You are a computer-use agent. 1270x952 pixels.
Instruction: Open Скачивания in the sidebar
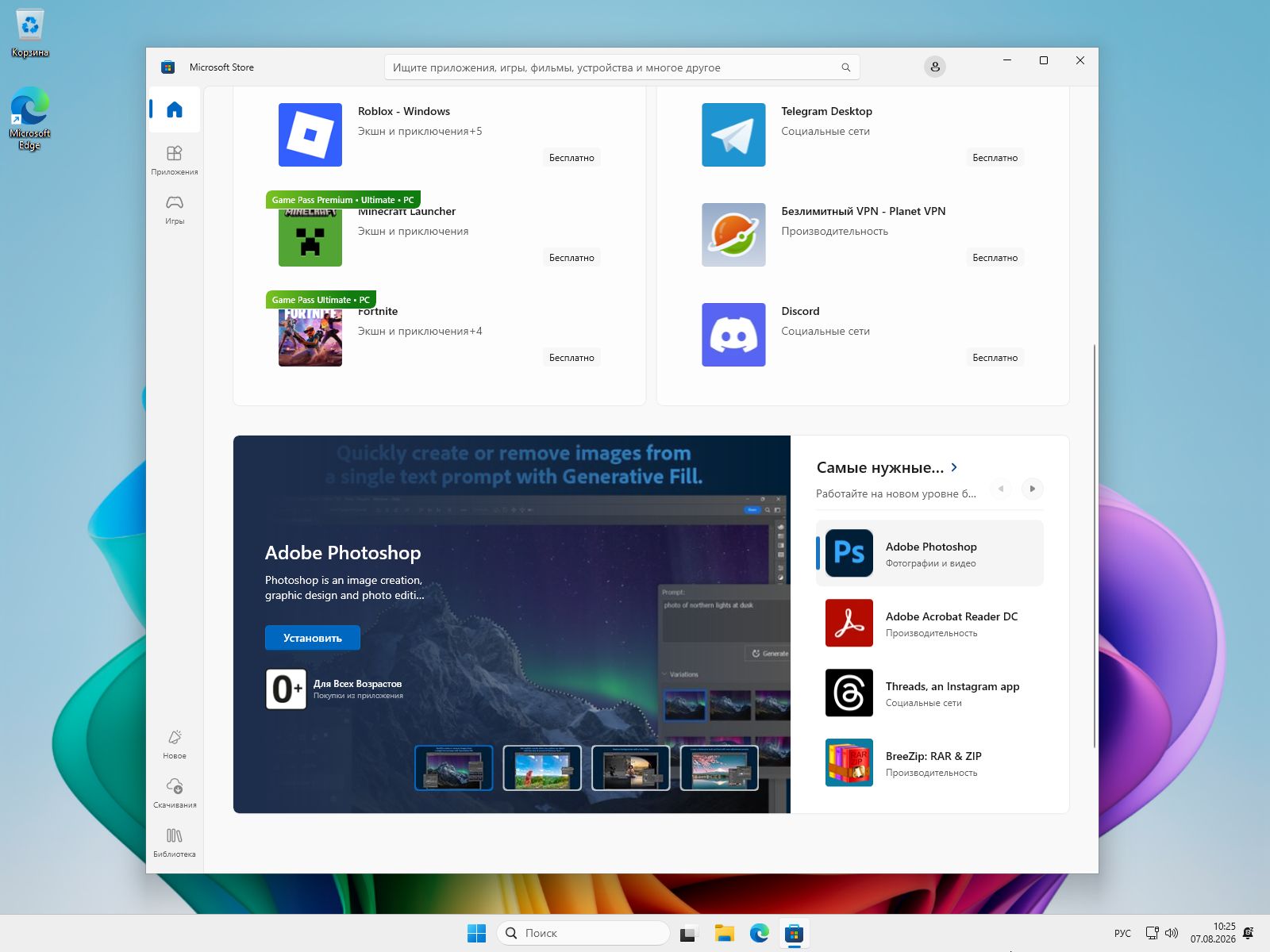coord(175,793)
